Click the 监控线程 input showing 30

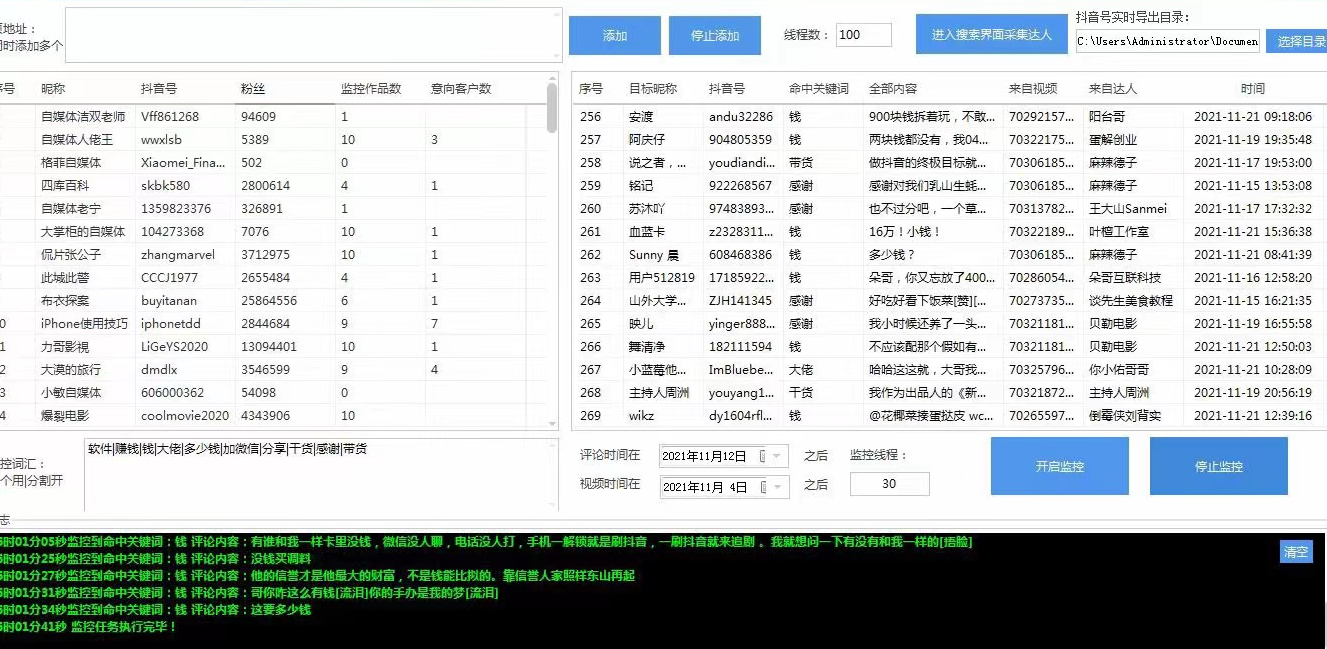(888, 484)
